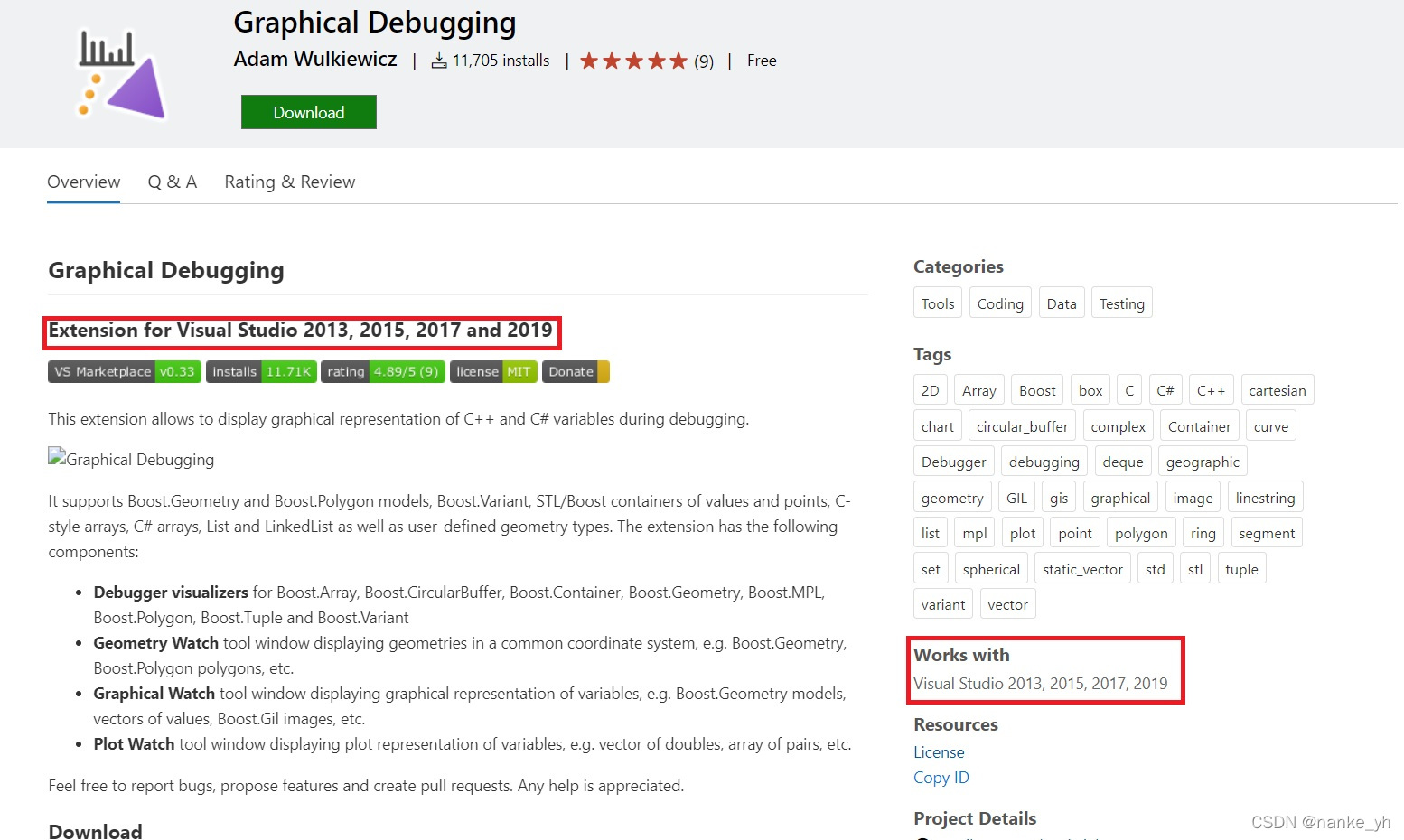The height and width of the screenshot is (840, 1404).
Task: Click the set tag
Action: coord(931,569)
